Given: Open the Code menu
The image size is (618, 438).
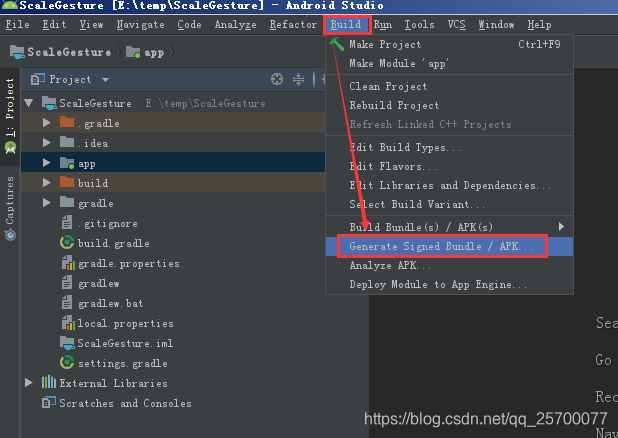Looking at the screenshot, I should pyautogui.click(x=189, y=24).
